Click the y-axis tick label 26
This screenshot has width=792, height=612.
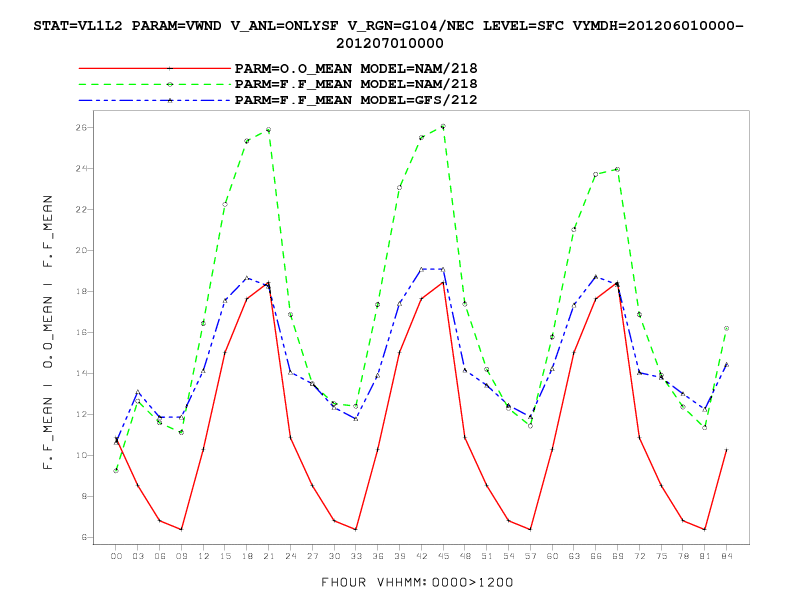click(x=81, y=127)
